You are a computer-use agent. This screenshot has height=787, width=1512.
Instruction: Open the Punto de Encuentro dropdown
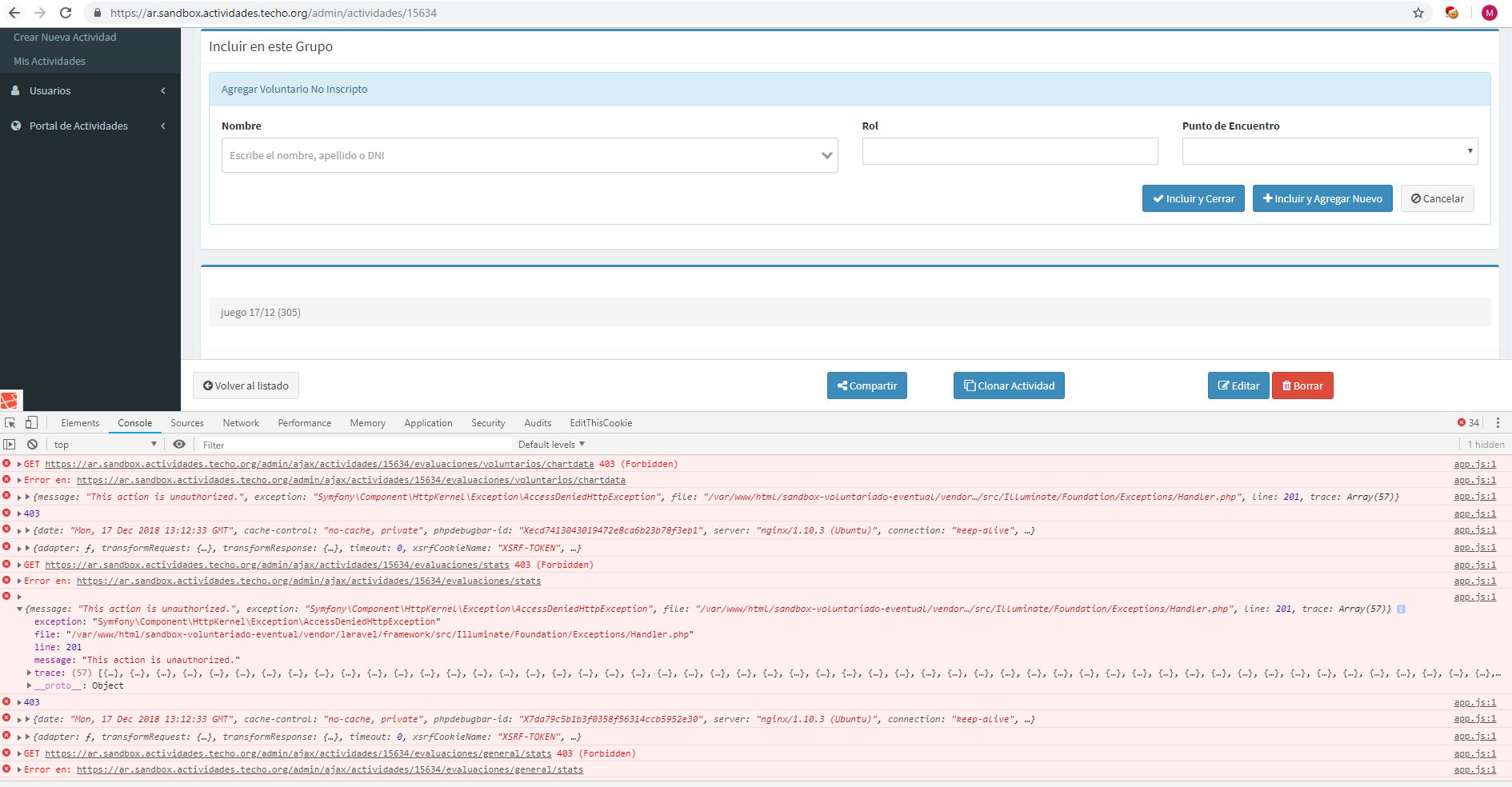(x=1330, y=151)
